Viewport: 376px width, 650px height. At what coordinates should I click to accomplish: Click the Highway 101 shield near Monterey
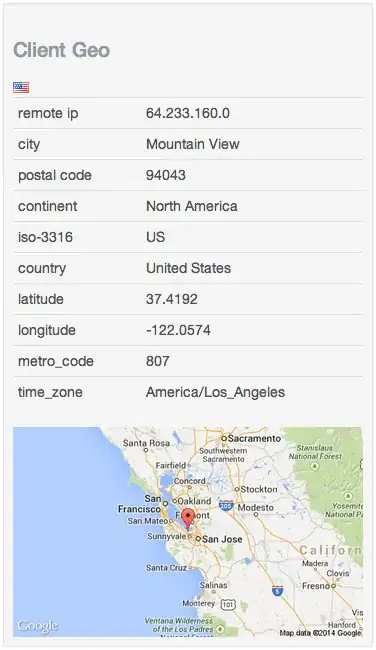228,605
